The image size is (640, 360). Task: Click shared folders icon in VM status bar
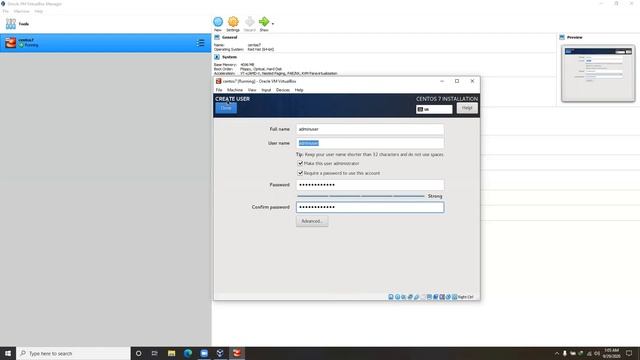tap(423, 297)
